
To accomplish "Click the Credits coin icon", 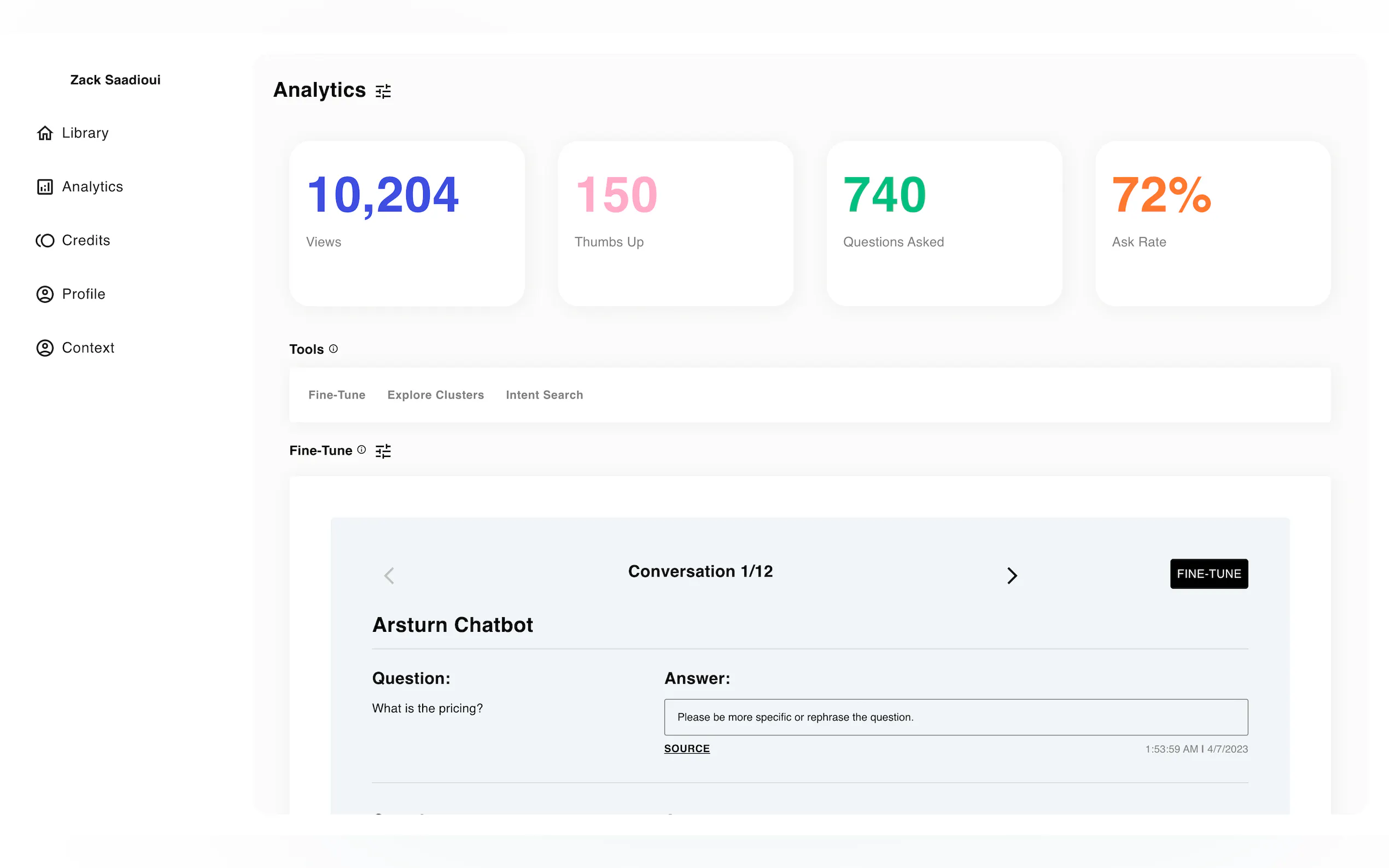I will coord(45,241).
